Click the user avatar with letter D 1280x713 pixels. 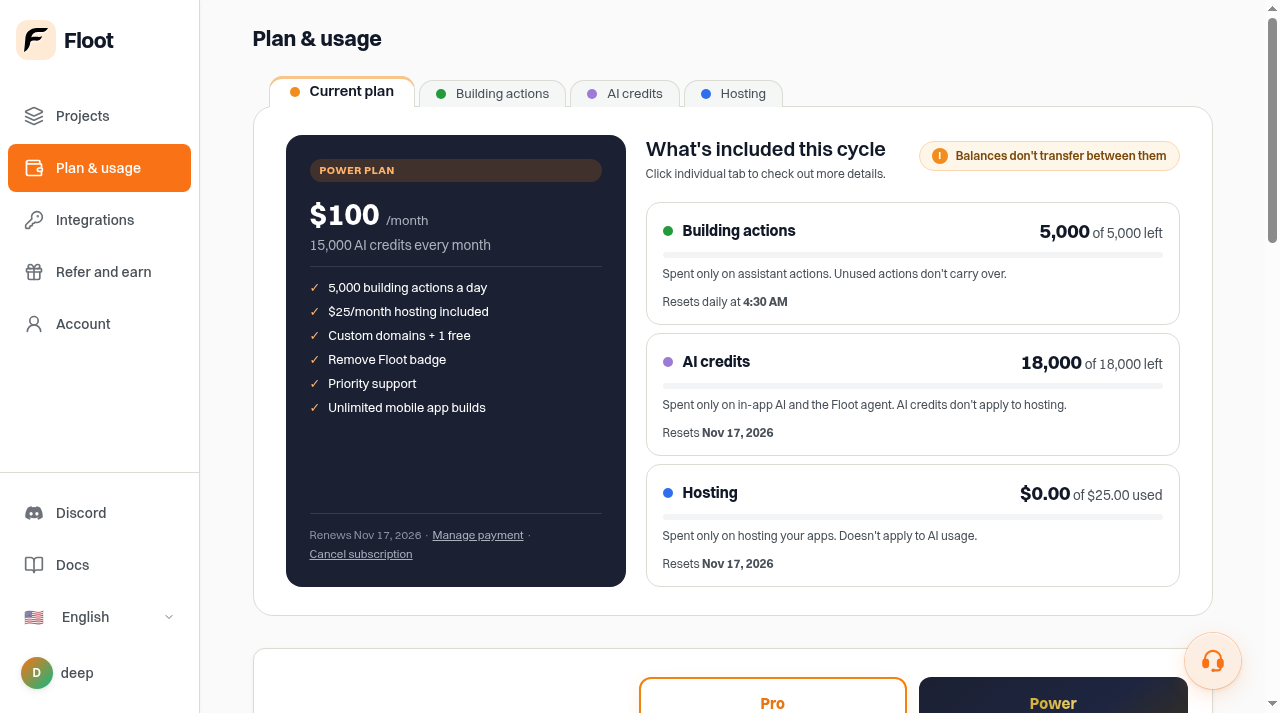(37, 673)
